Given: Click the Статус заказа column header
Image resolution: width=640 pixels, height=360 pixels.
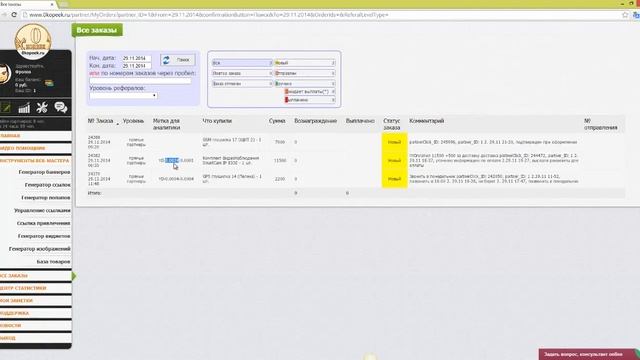Looking at the screenshot, I should [x=391, y=124].
